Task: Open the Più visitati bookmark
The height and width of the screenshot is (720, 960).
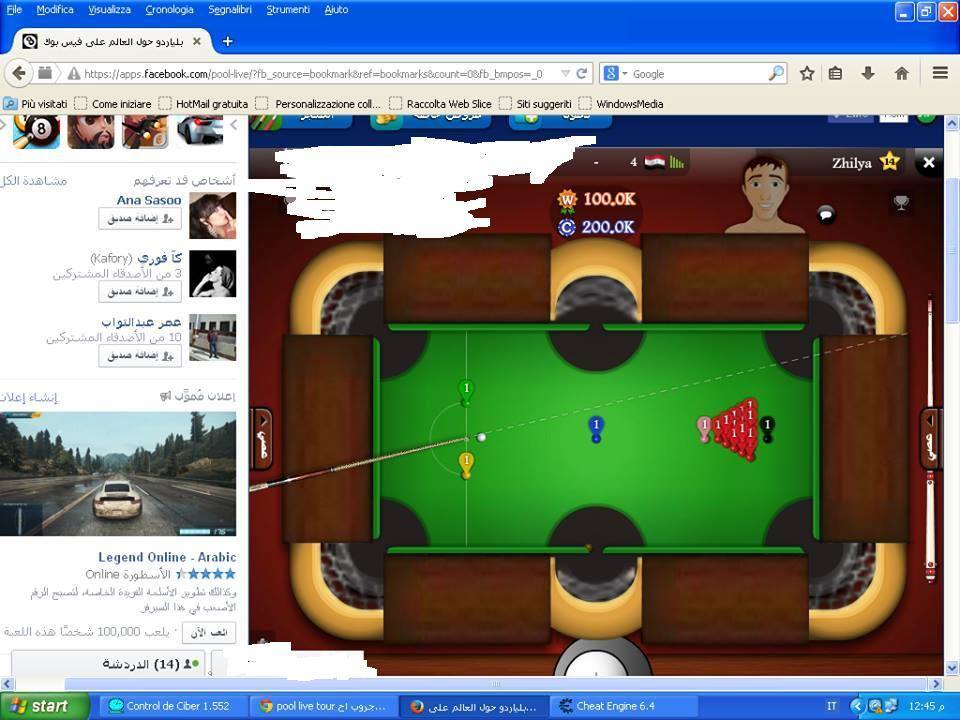Action: tap(36, 104)
